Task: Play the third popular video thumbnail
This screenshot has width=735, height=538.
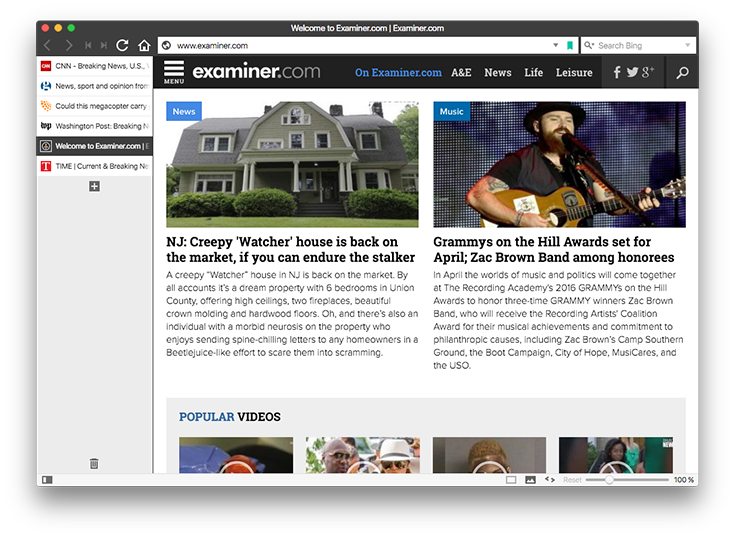Action: (489, 455)
